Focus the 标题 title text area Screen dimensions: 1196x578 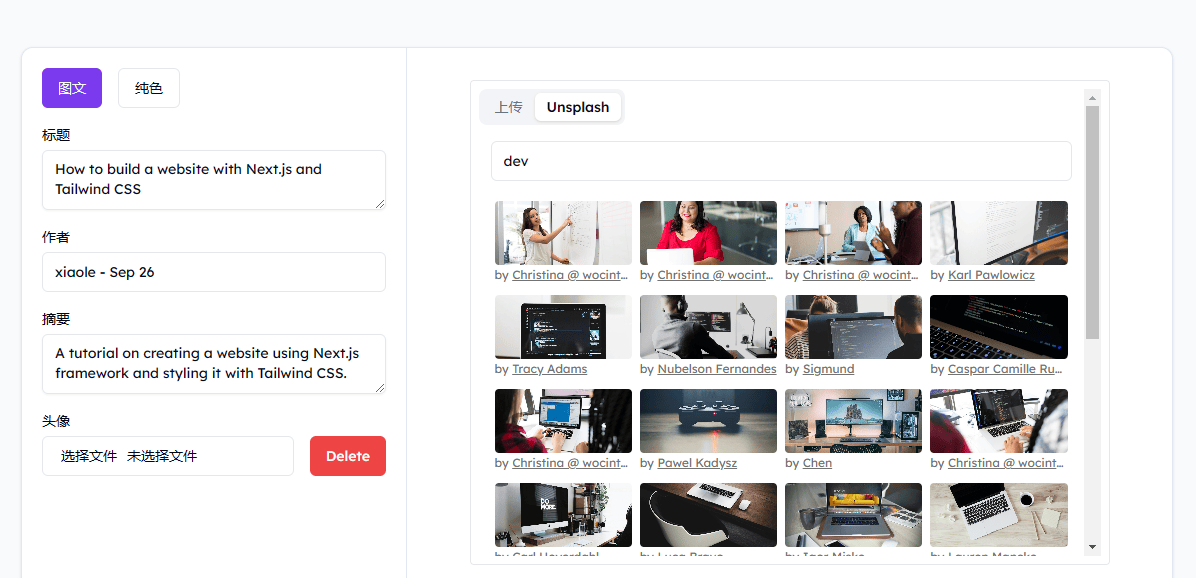213,180
